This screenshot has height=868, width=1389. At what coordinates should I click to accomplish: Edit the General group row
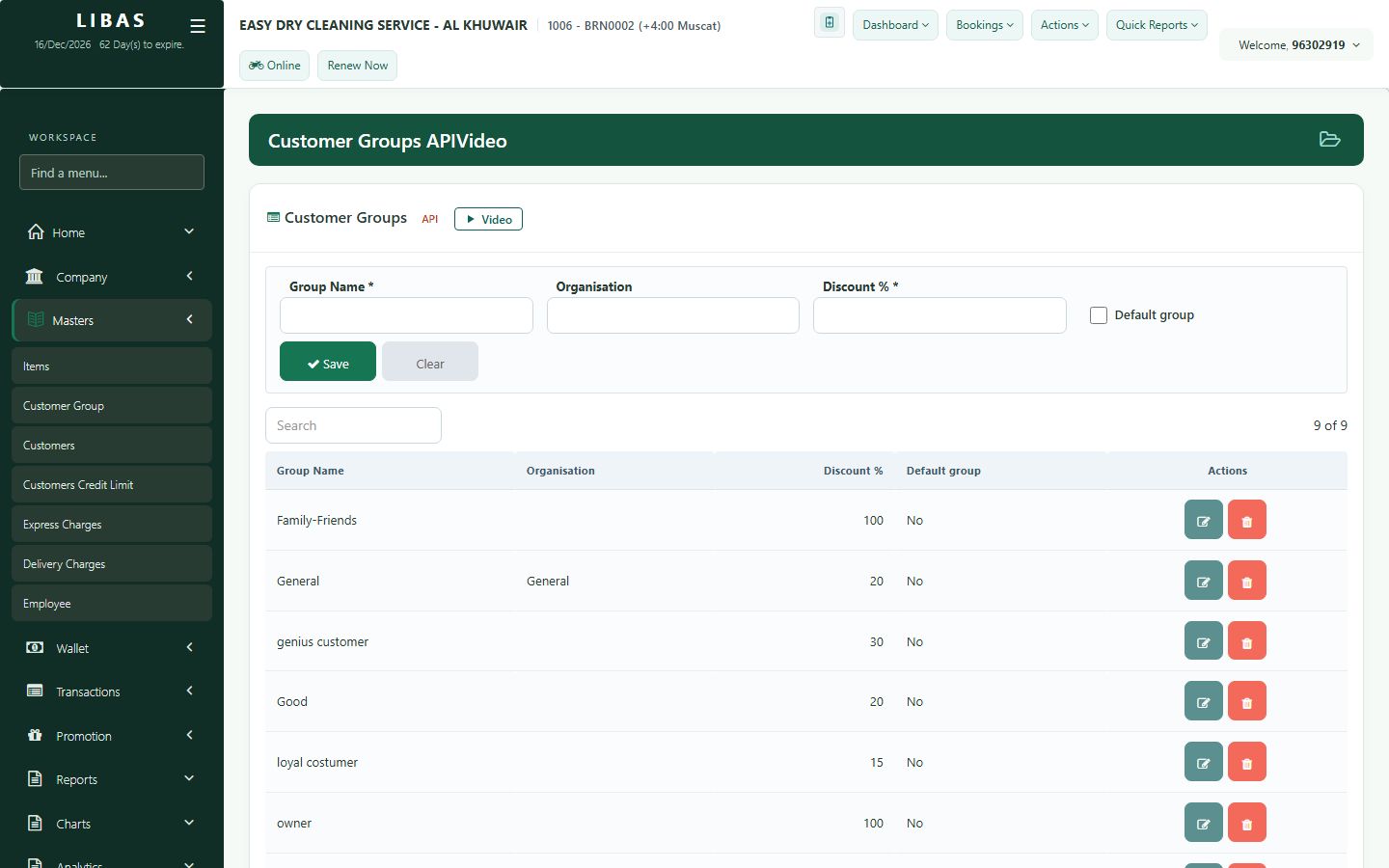click(1203, 581)
